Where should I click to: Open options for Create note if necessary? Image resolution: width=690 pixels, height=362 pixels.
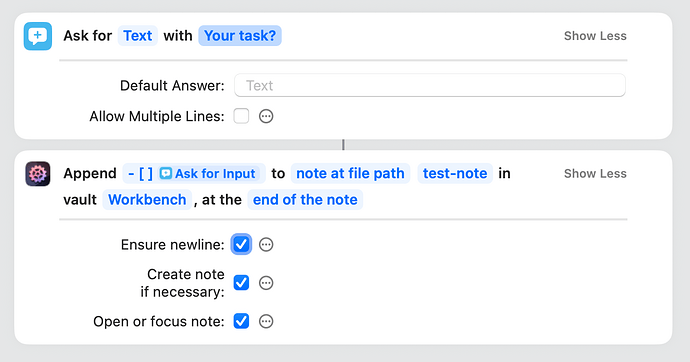pos(266,283)
